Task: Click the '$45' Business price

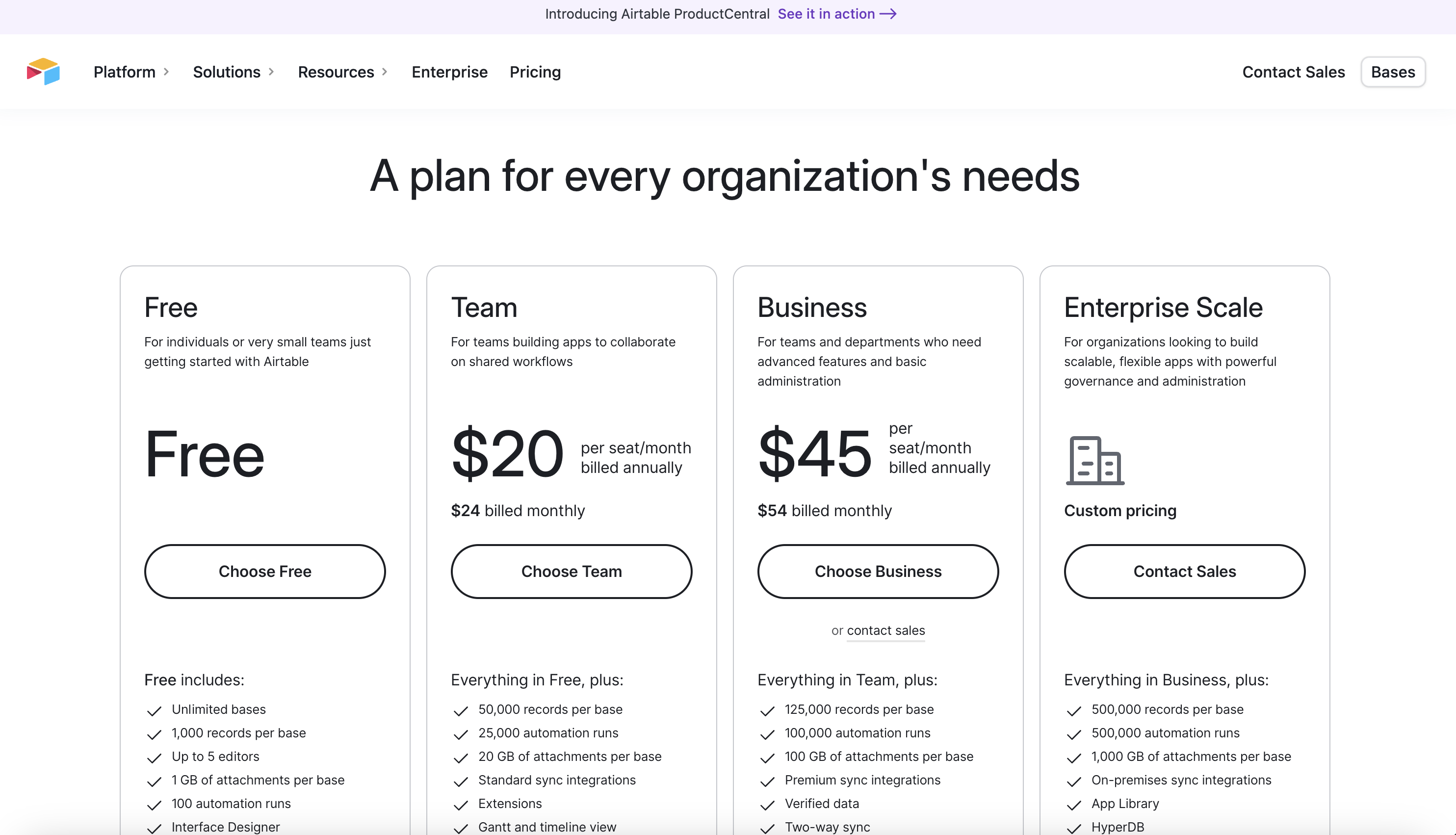Action: tap(814, 454)
